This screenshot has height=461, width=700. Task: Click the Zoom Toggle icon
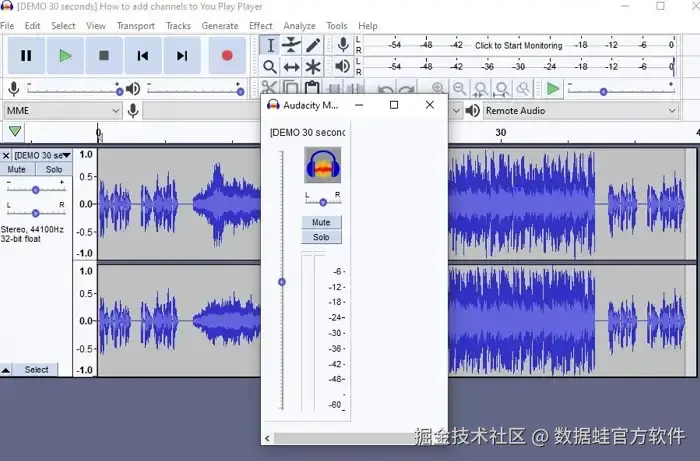[523, 88]
